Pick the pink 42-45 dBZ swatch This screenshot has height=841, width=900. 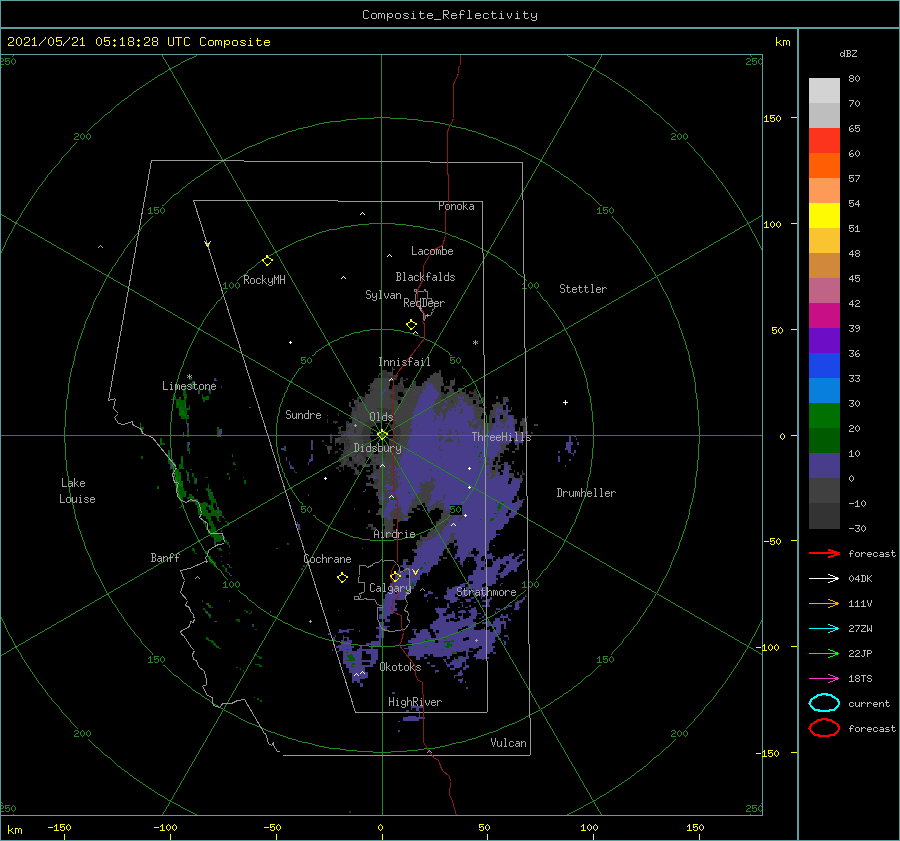pos(824,291)
